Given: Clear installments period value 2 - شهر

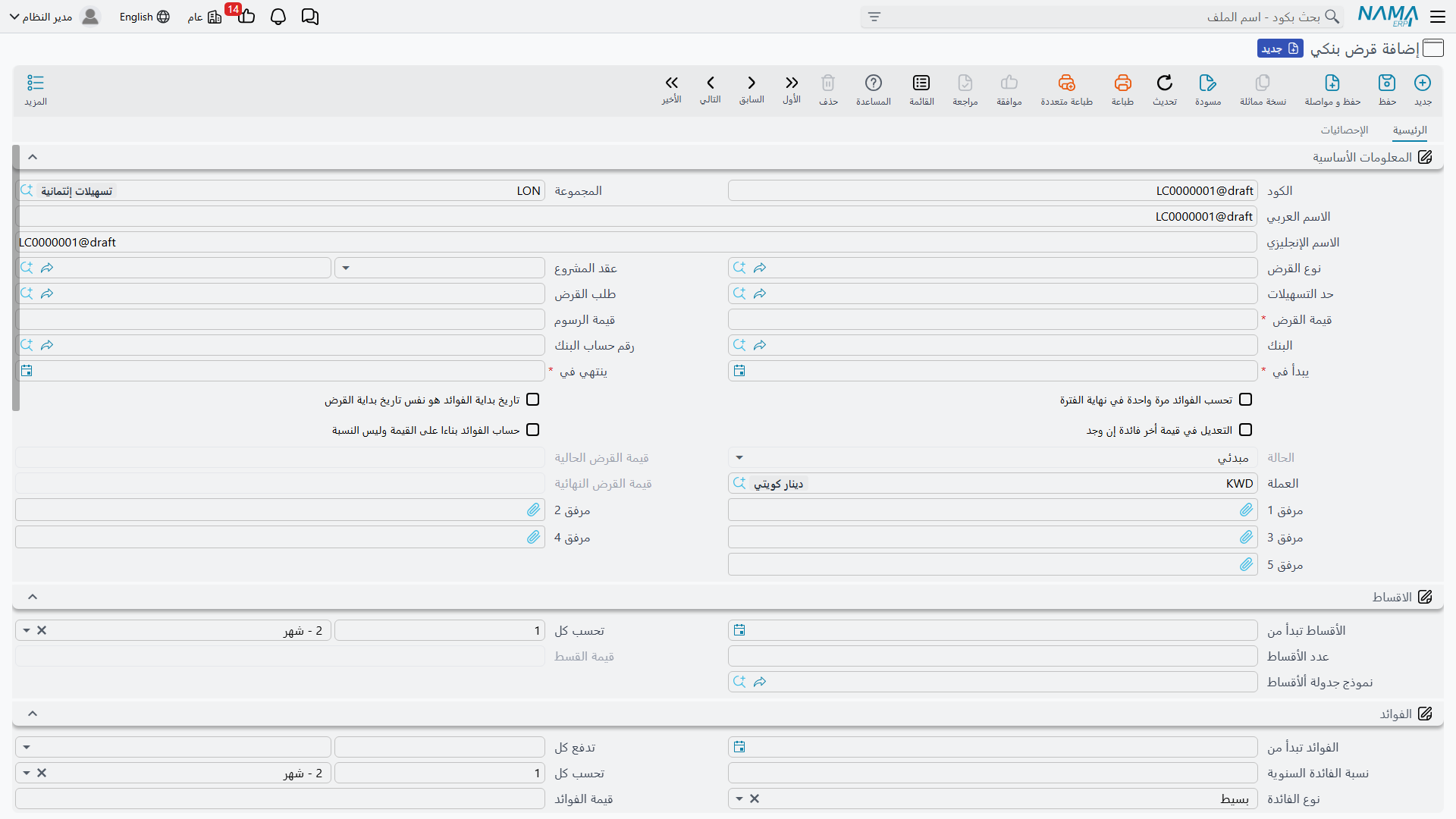Looking at the screenshot, I should pyautogui.click(x=42, y=631).
